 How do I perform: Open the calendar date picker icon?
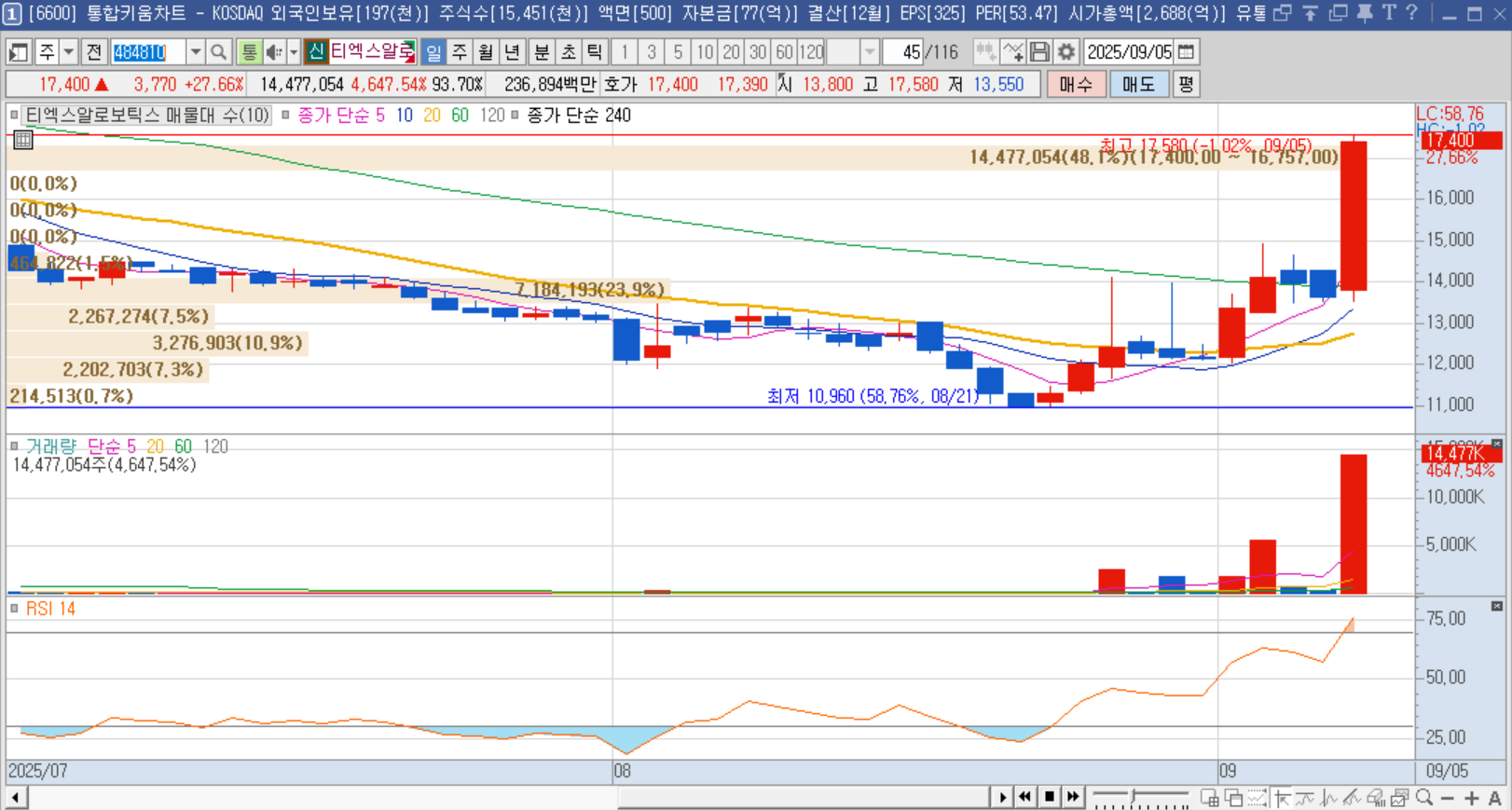(x=1187, y=52)
